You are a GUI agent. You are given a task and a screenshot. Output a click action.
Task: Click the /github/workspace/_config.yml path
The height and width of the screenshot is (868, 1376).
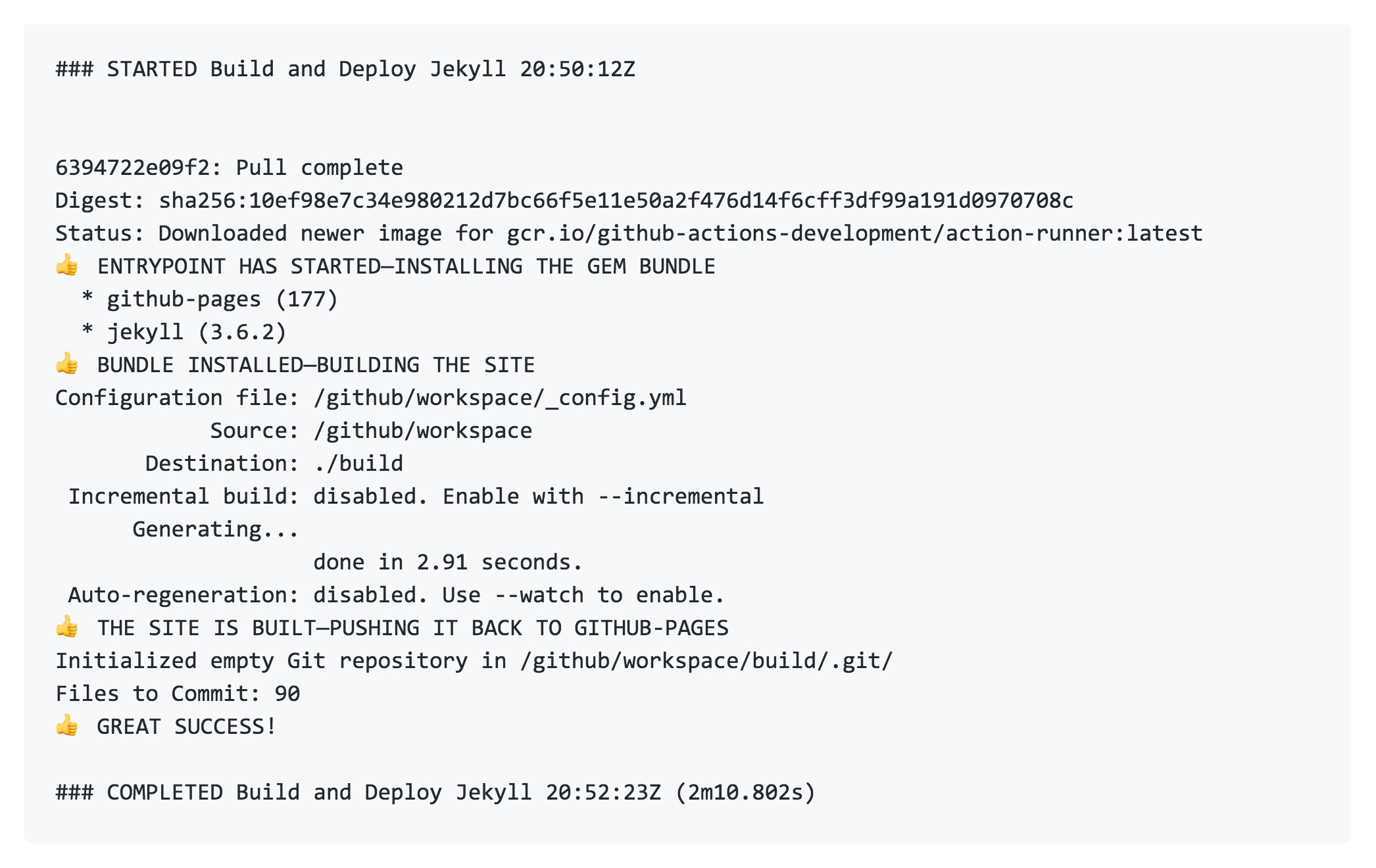(x=500, y=398)
